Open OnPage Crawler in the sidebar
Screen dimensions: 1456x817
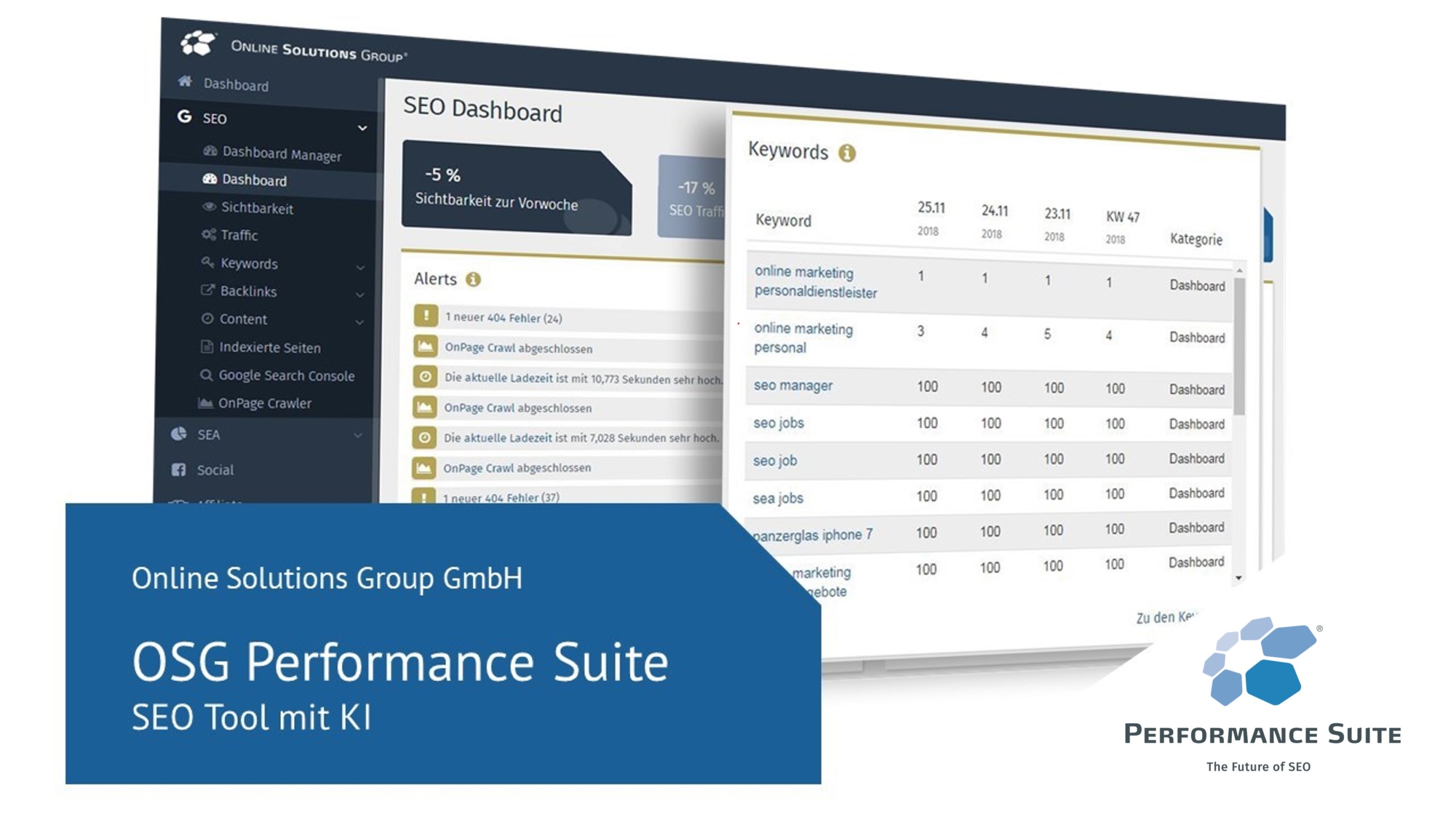point(264,403)
